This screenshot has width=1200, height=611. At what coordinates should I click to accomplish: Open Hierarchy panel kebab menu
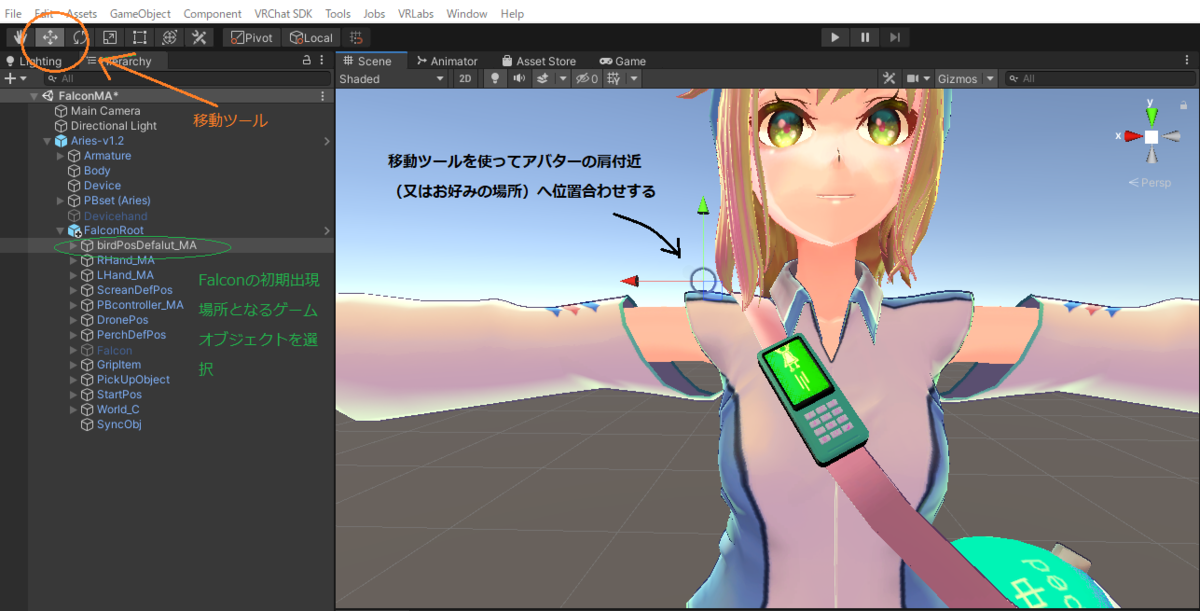pos(322,61)
